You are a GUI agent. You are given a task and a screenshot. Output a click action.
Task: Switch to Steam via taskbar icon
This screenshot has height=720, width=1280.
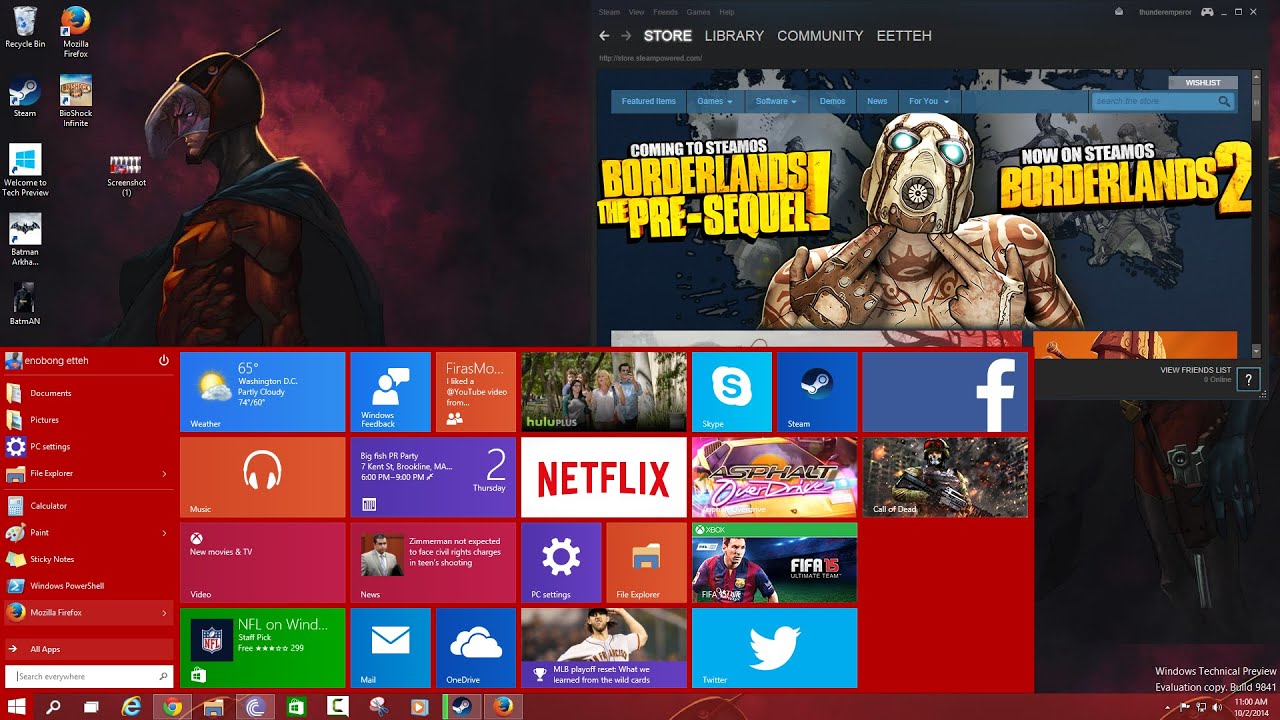click(461, 707)
